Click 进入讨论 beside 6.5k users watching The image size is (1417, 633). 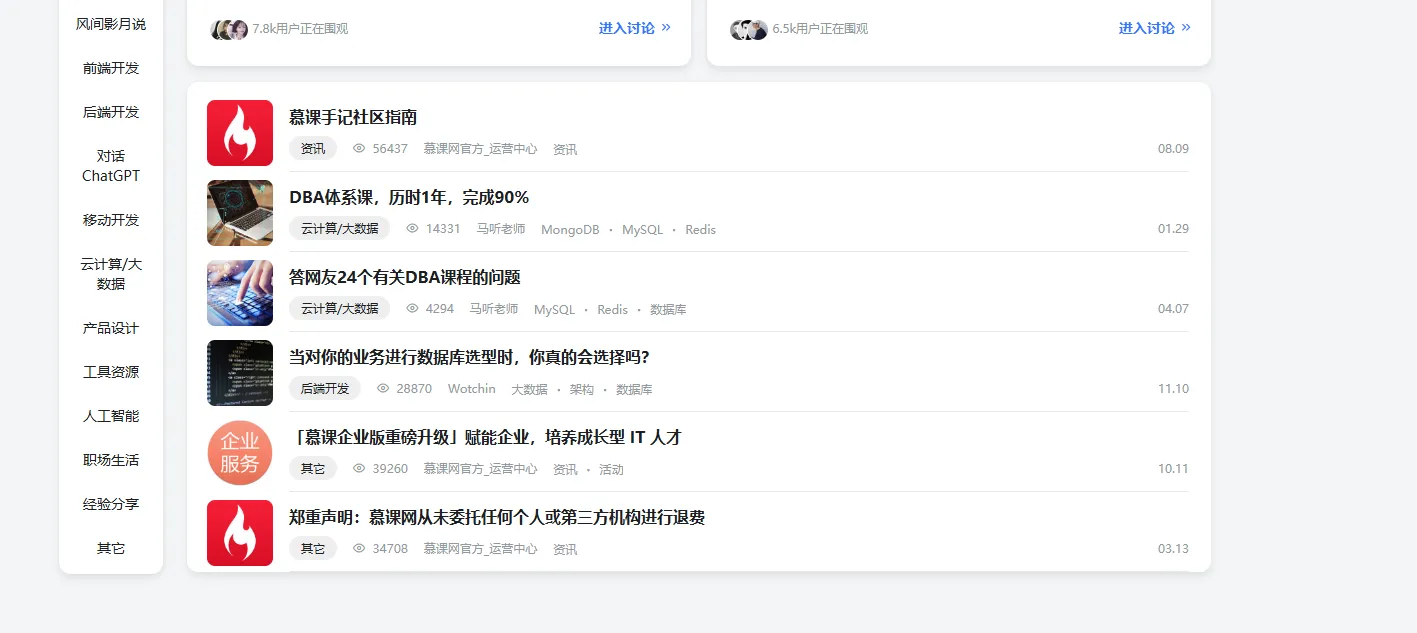click(x=1154, y=28)
